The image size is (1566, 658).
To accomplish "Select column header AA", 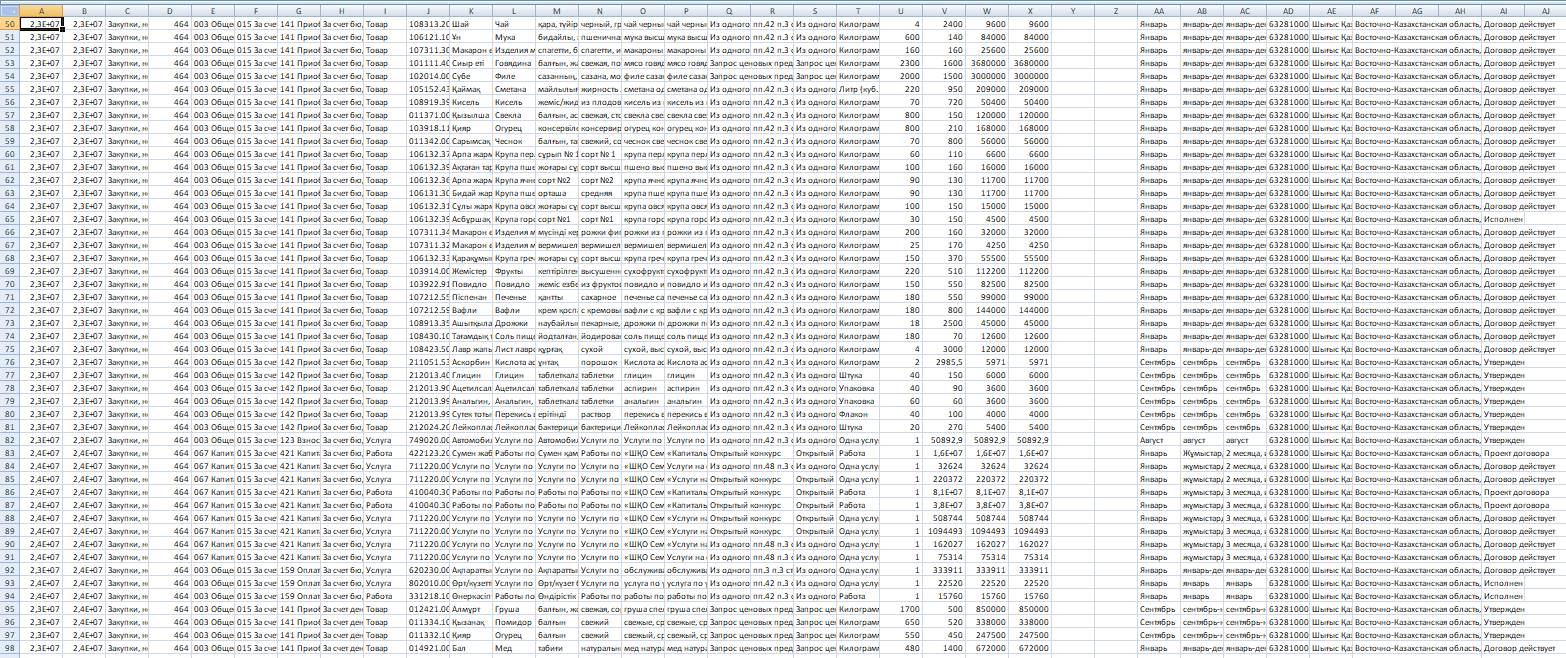I will point(1159,9).
